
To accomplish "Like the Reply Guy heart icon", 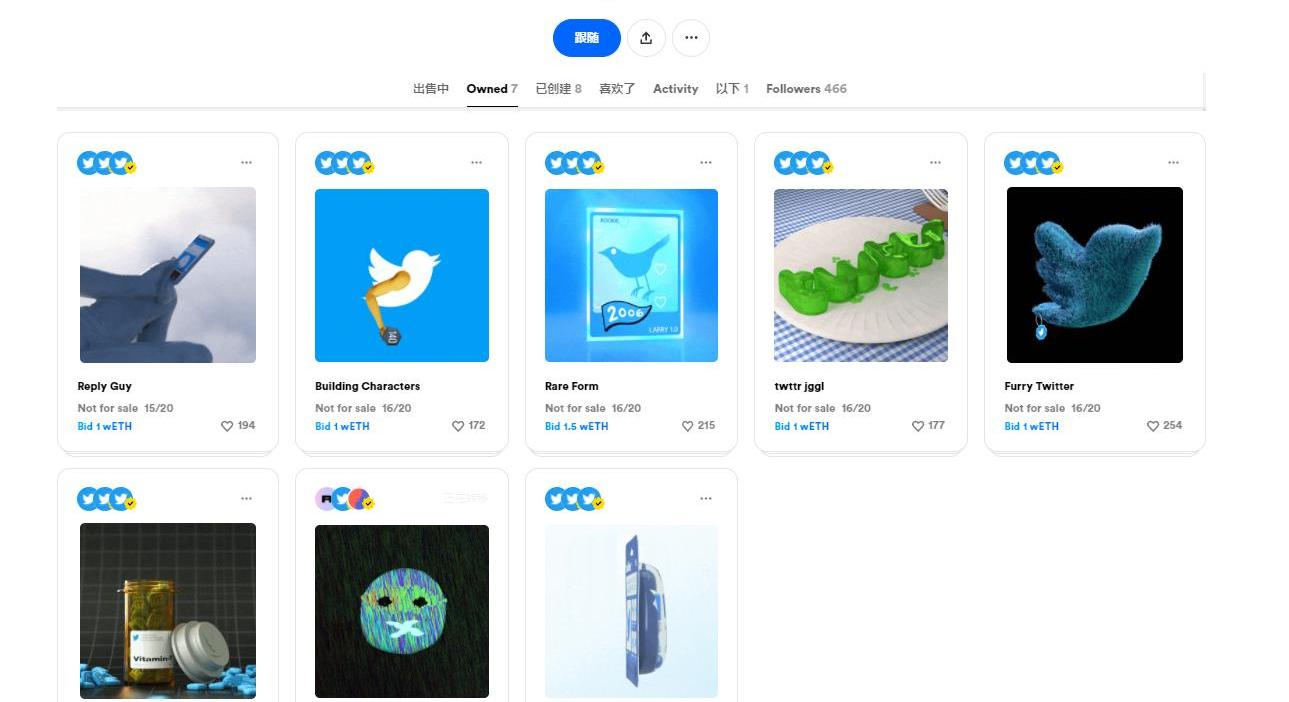I will [x=227, y=426].
